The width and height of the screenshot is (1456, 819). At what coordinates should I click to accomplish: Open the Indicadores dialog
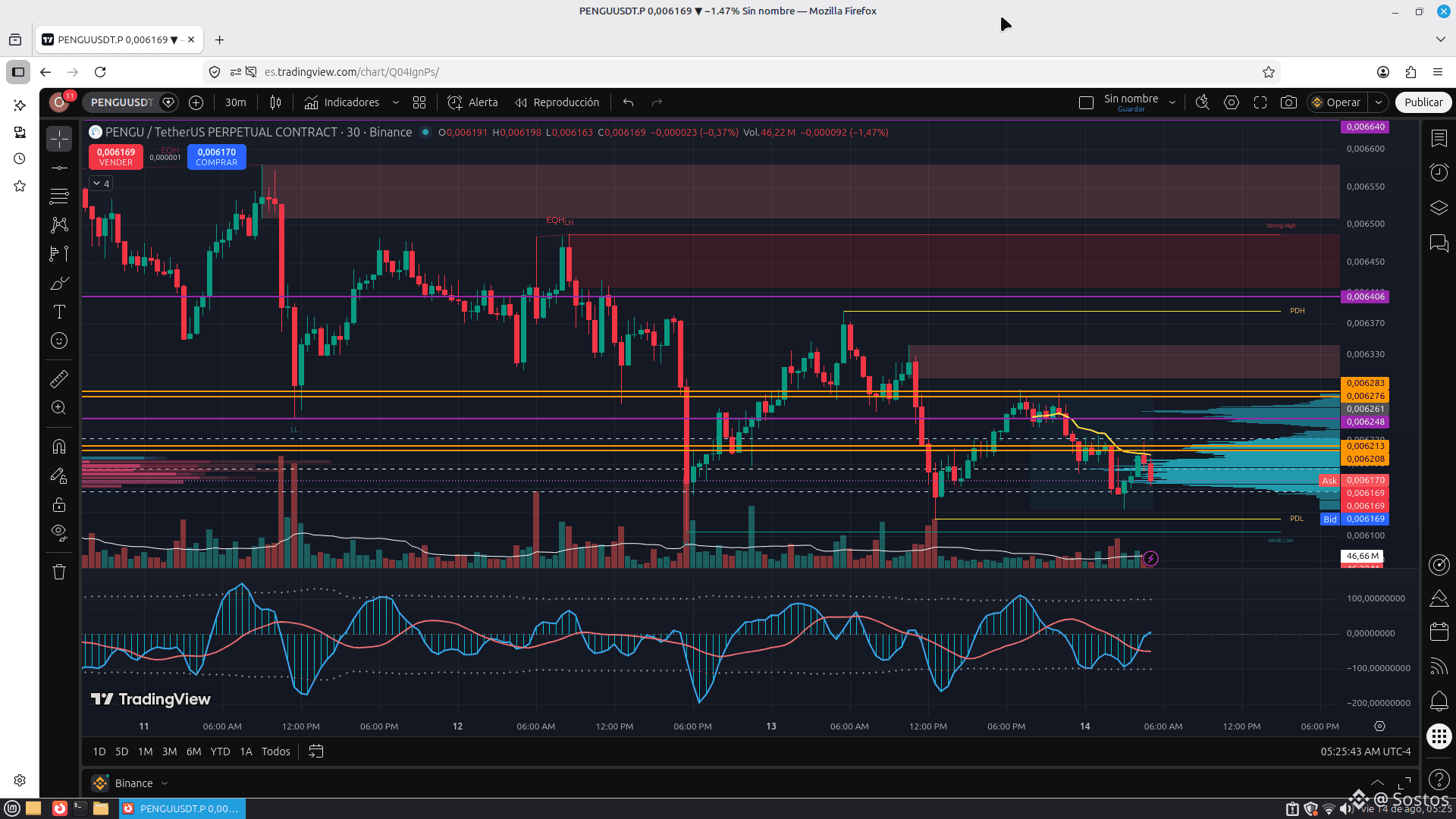click(342, 102)
